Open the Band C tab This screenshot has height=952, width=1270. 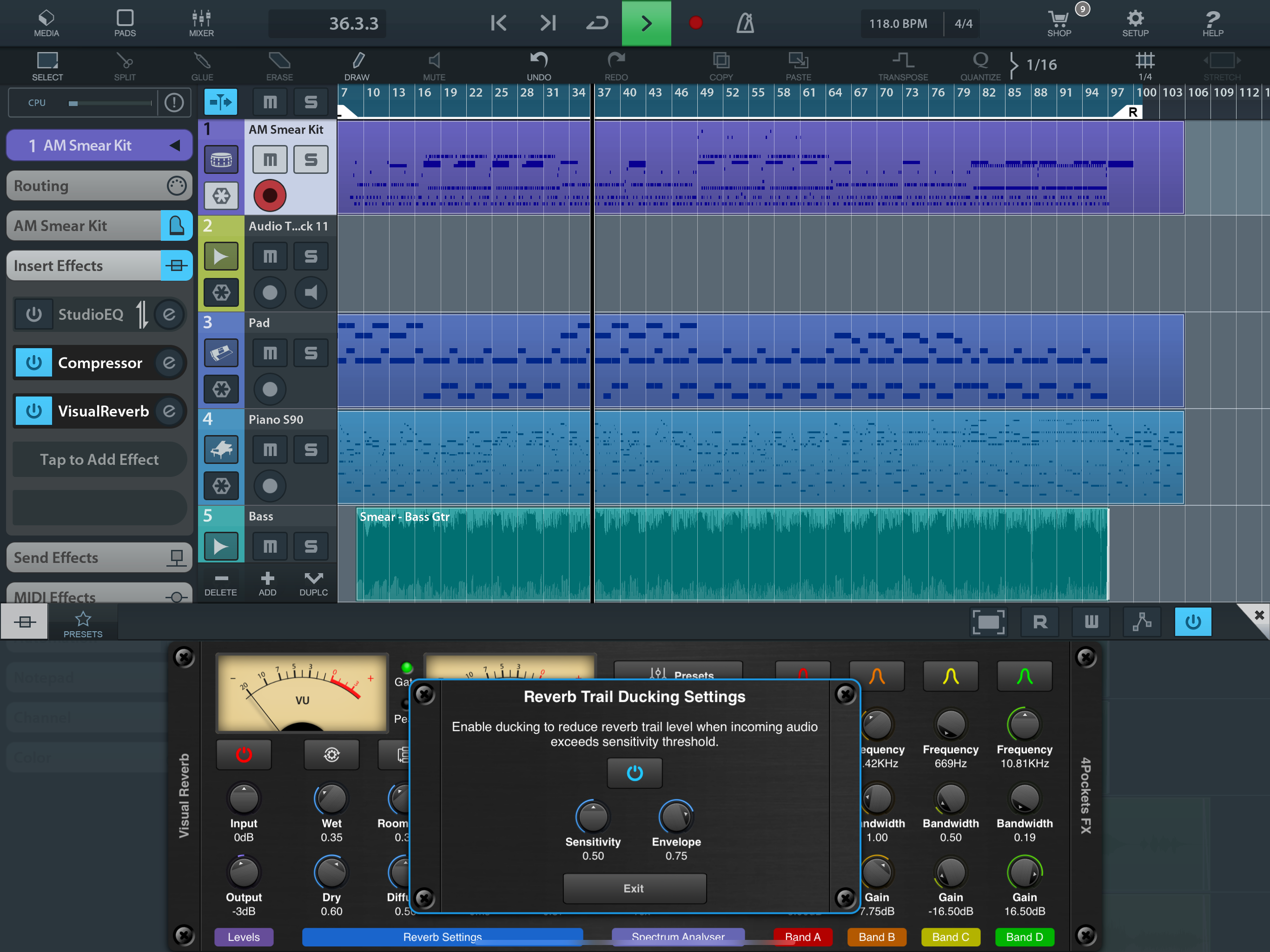click(950, 937)
